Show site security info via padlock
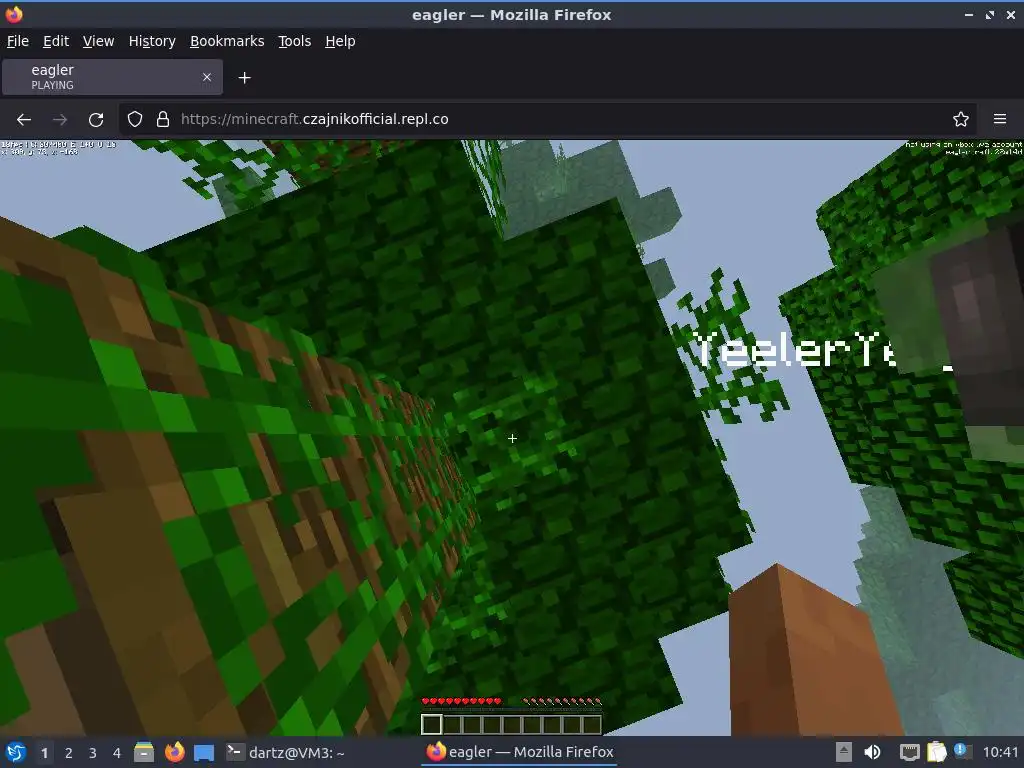 click(163, 119)
